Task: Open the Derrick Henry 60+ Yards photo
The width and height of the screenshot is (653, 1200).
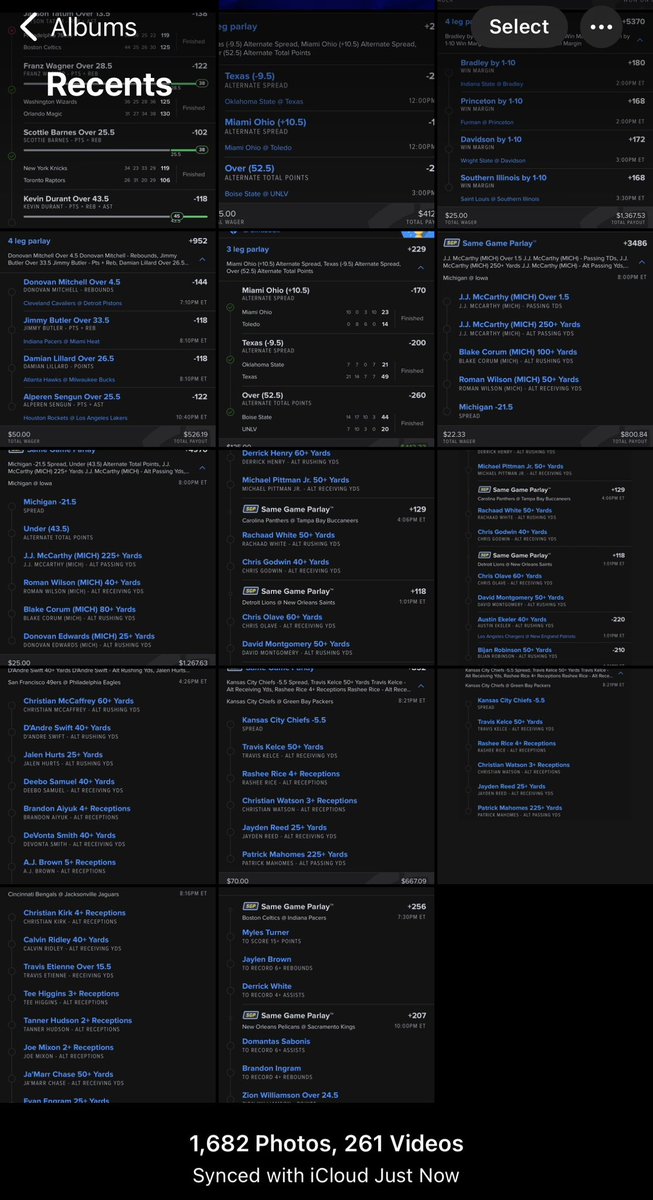Action: point(326,559)
